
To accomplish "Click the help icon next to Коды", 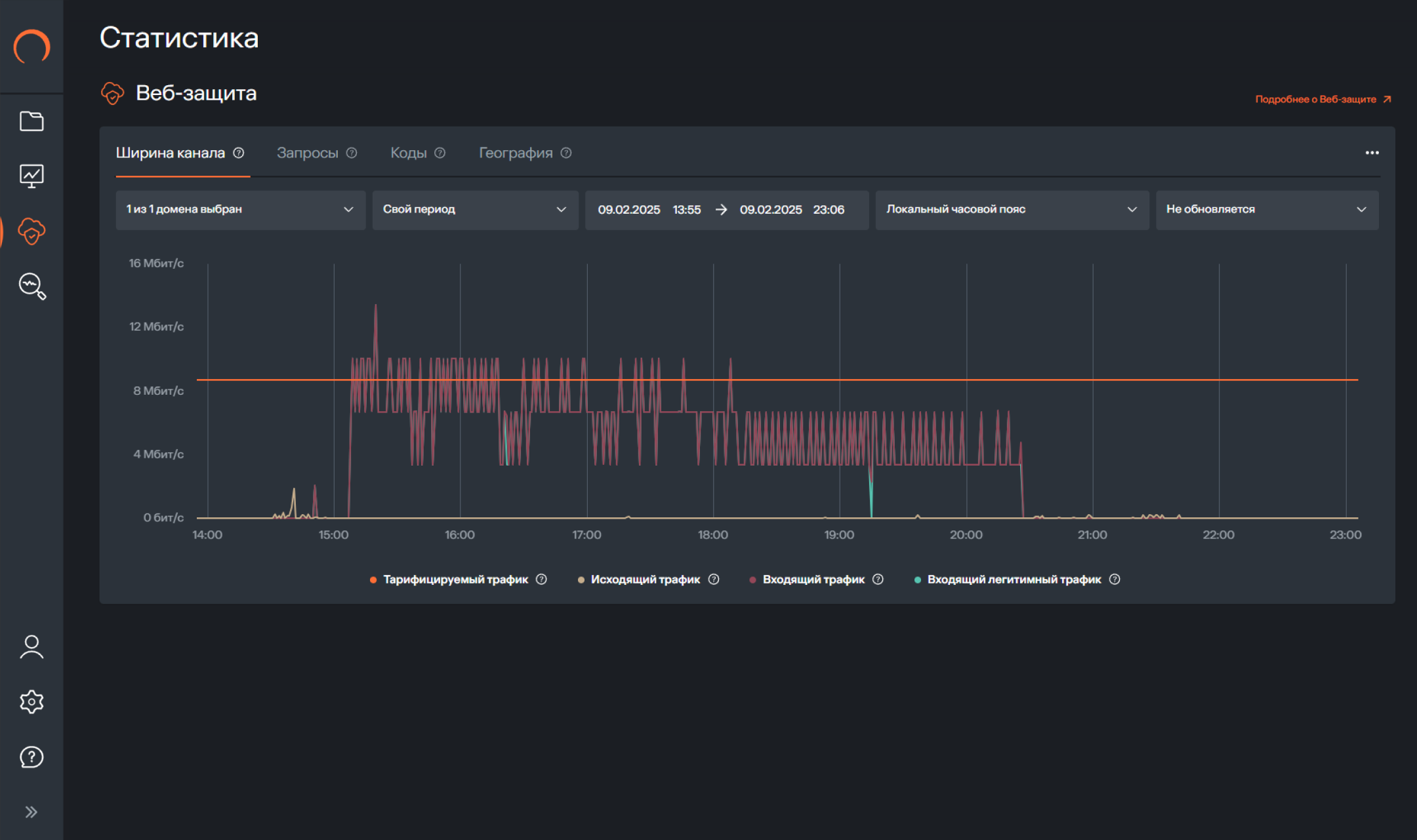I will tap(440, 153).
